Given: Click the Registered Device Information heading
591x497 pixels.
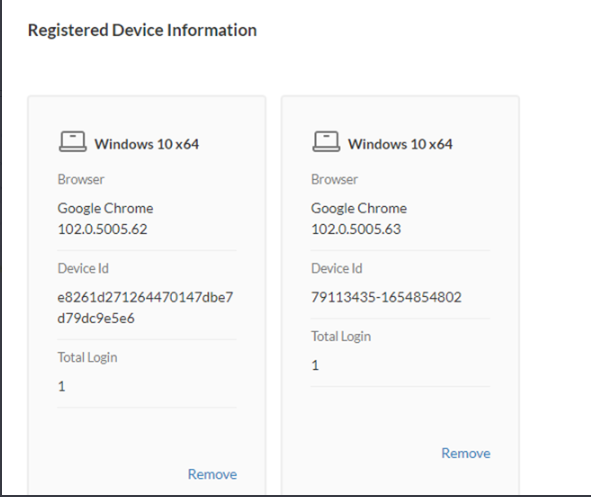Looking at the screenshot, I should pos(142,30).
